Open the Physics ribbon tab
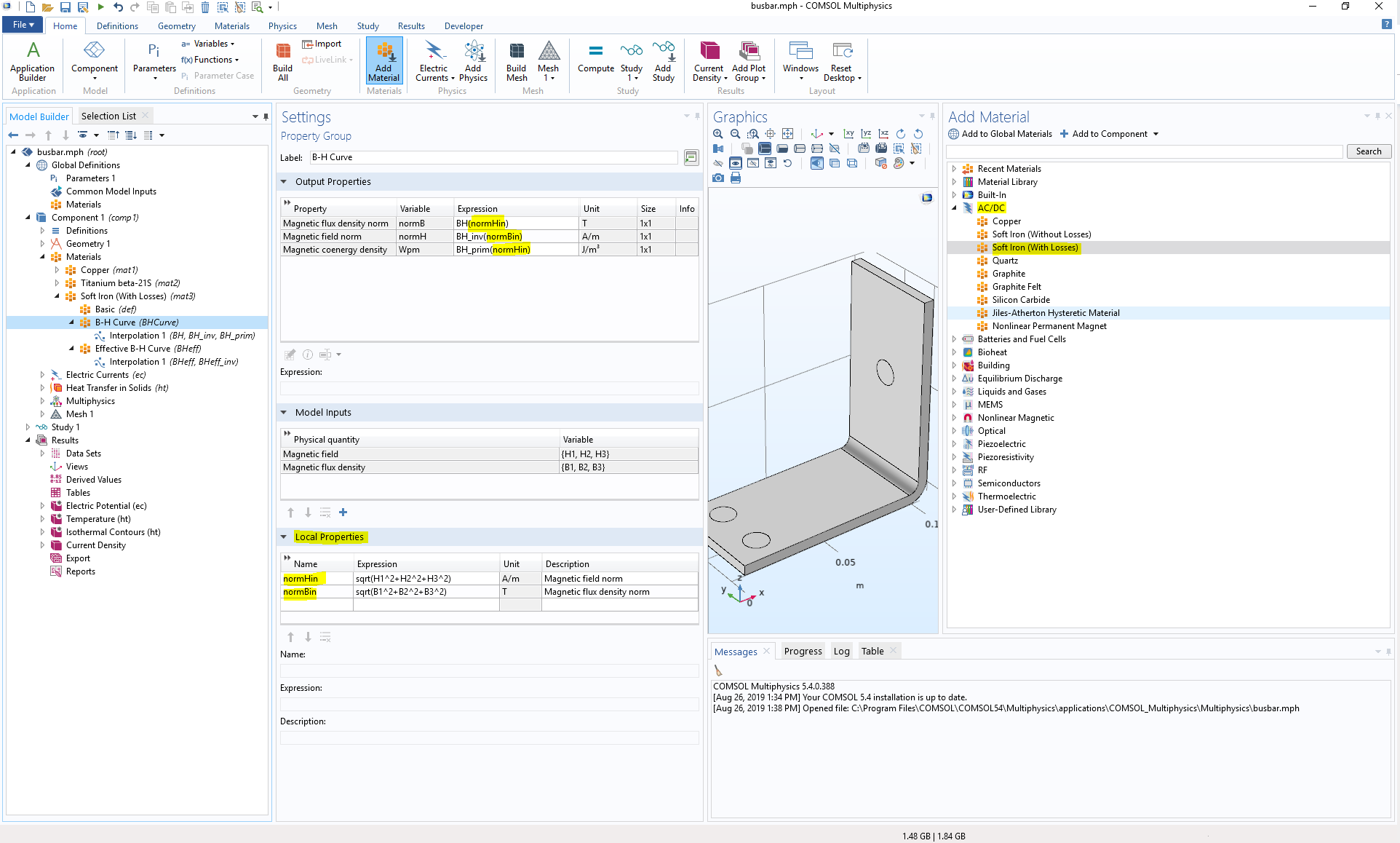The height and width of the screenshot is (843, 1400). pyautogui.click(x=282, y=26)
